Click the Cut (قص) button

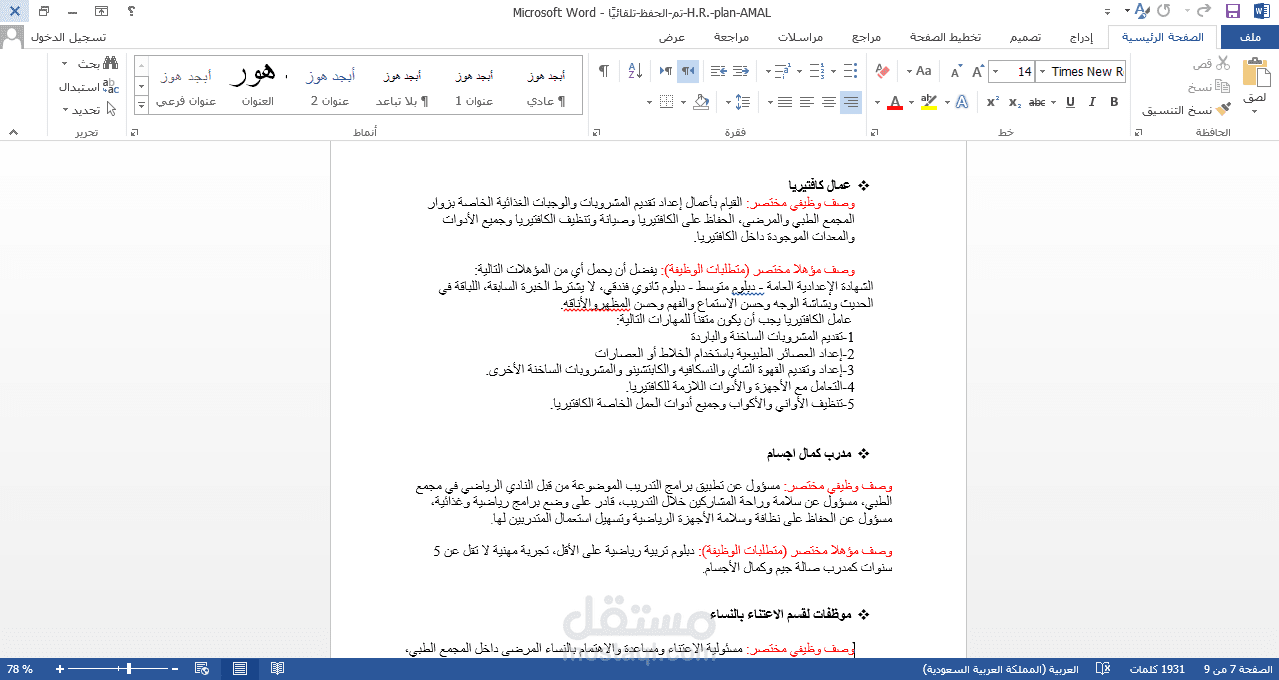(x=1209, y=63)
